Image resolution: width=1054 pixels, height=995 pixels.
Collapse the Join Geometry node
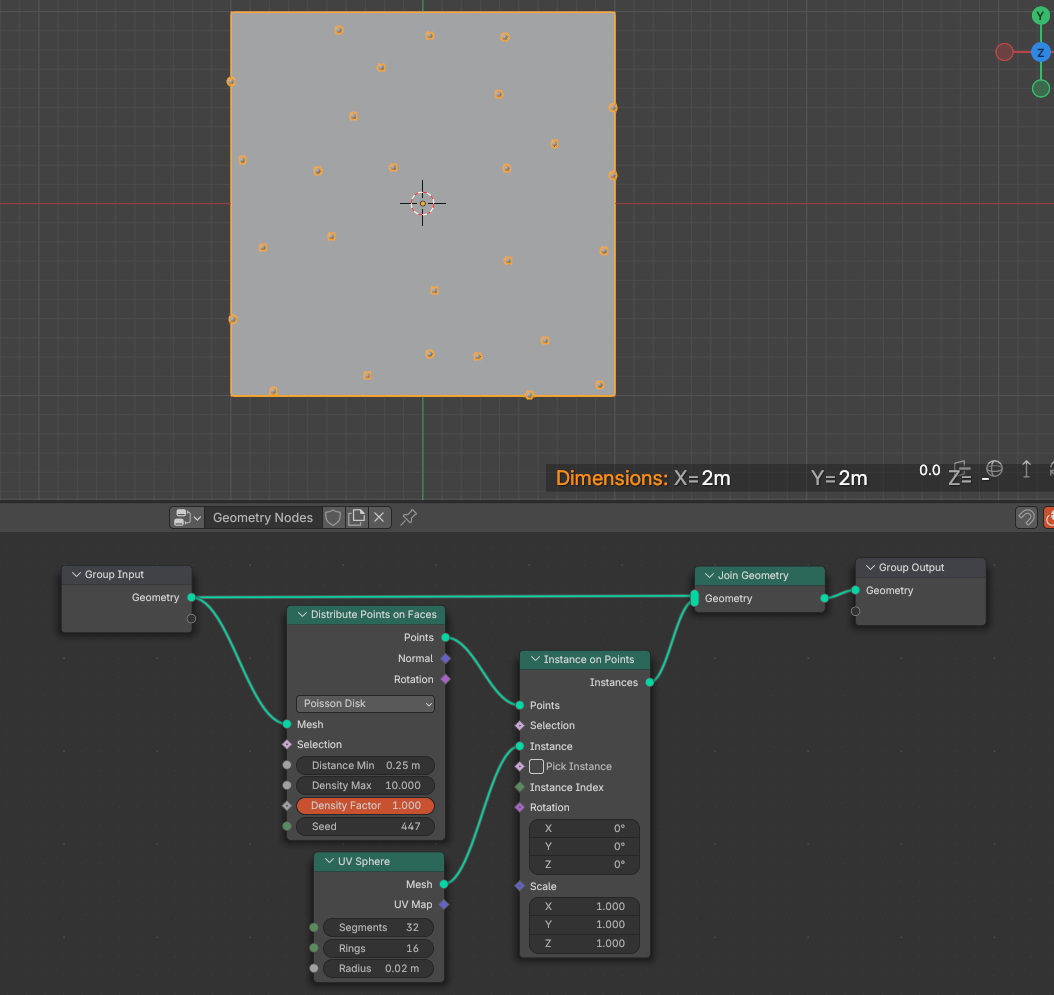tap(709, 575)
